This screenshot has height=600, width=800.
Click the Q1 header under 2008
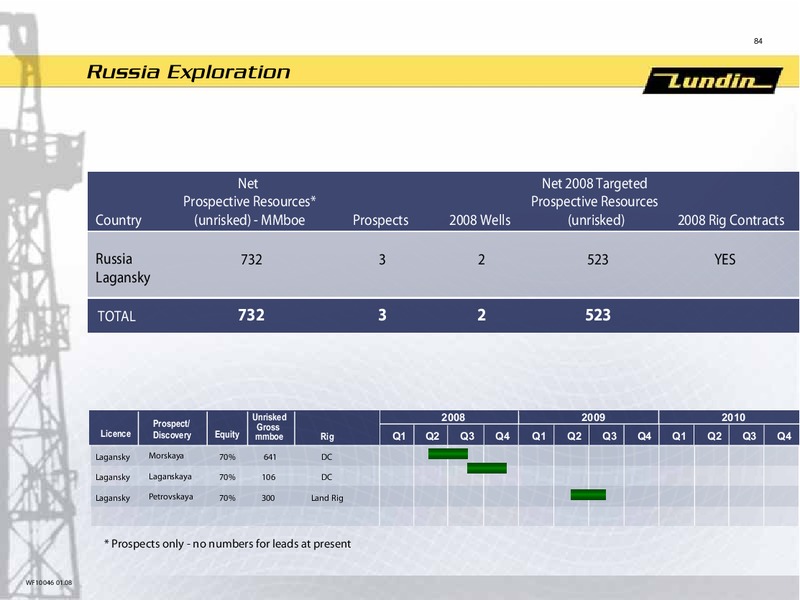(x=398, y=436)
